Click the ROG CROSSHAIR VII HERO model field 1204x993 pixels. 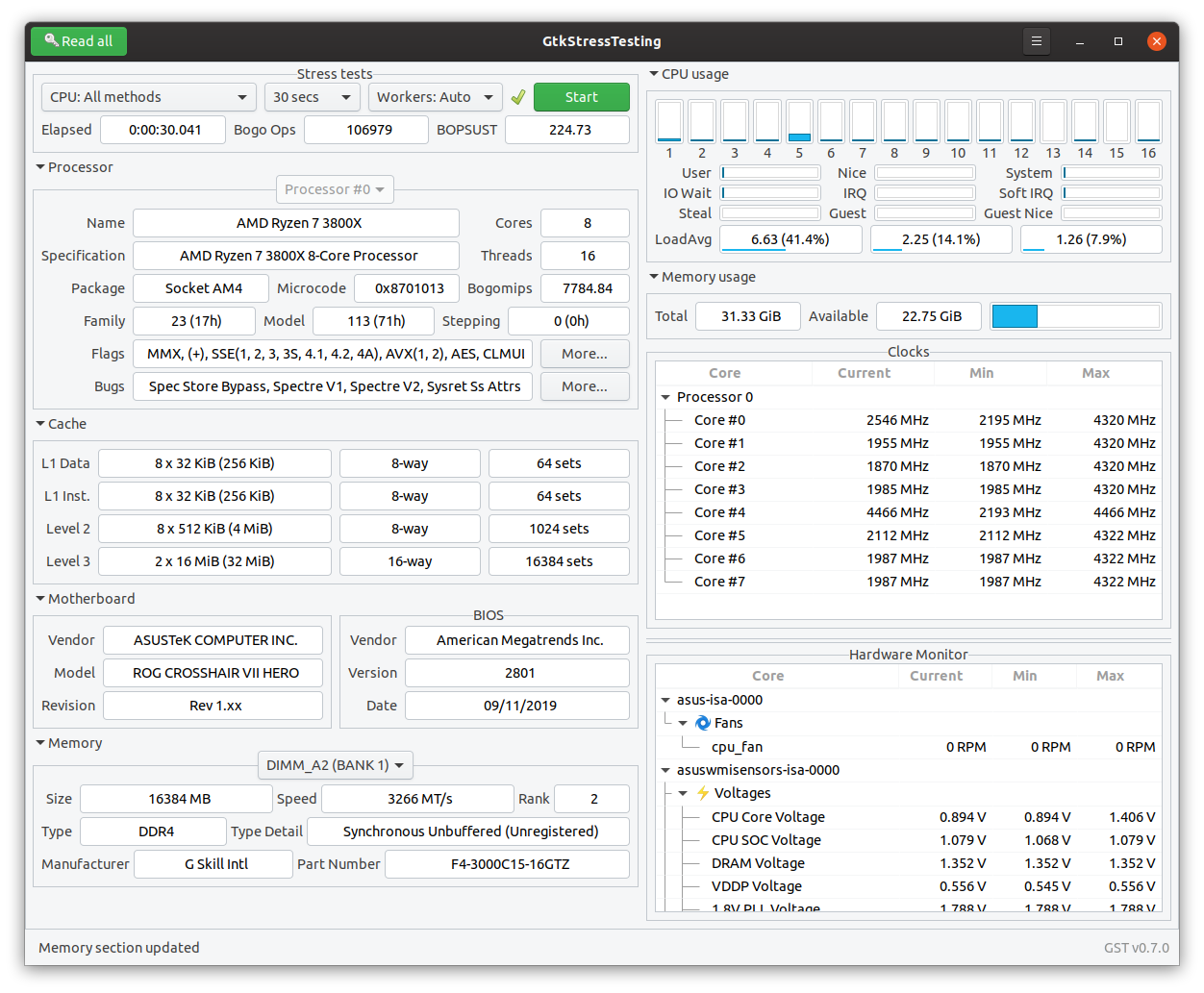(x=213, y=673)
